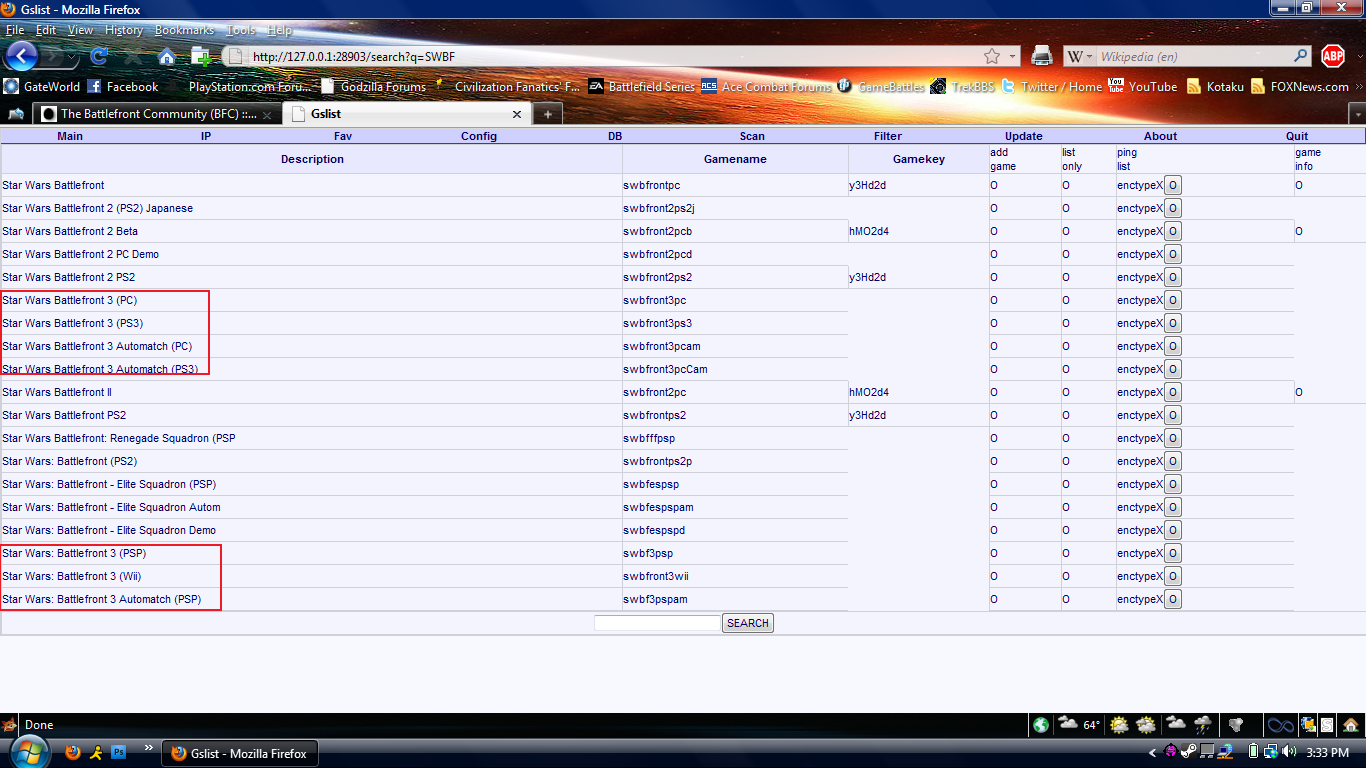
Task: Click the globe icon in the status bar
Action: [x=1041, y=725]
